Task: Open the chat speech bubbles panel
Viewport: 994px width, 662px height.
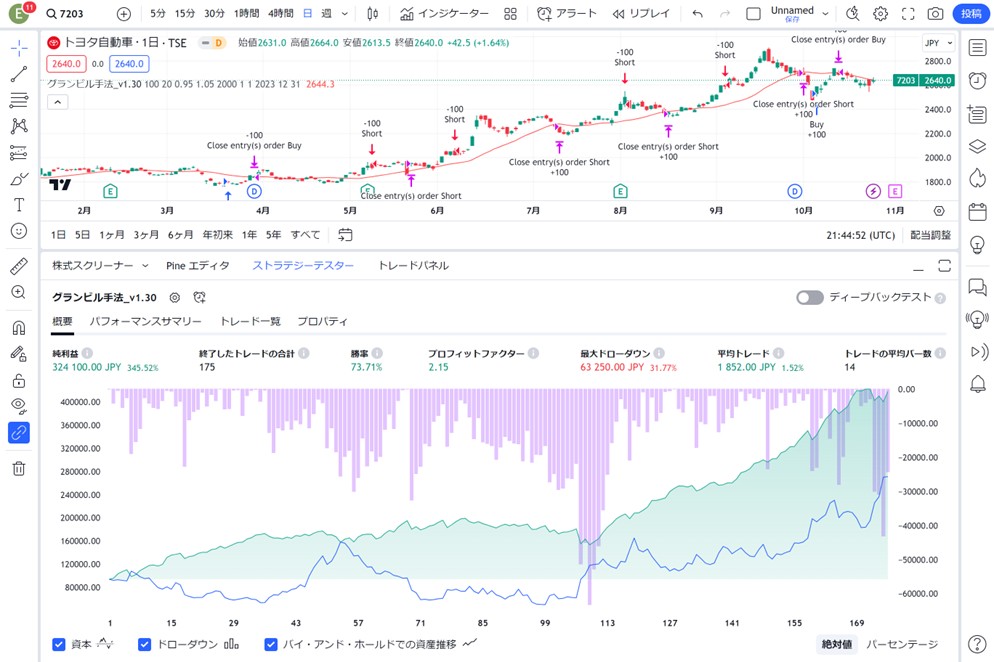Action: click(x=978, y=287)
